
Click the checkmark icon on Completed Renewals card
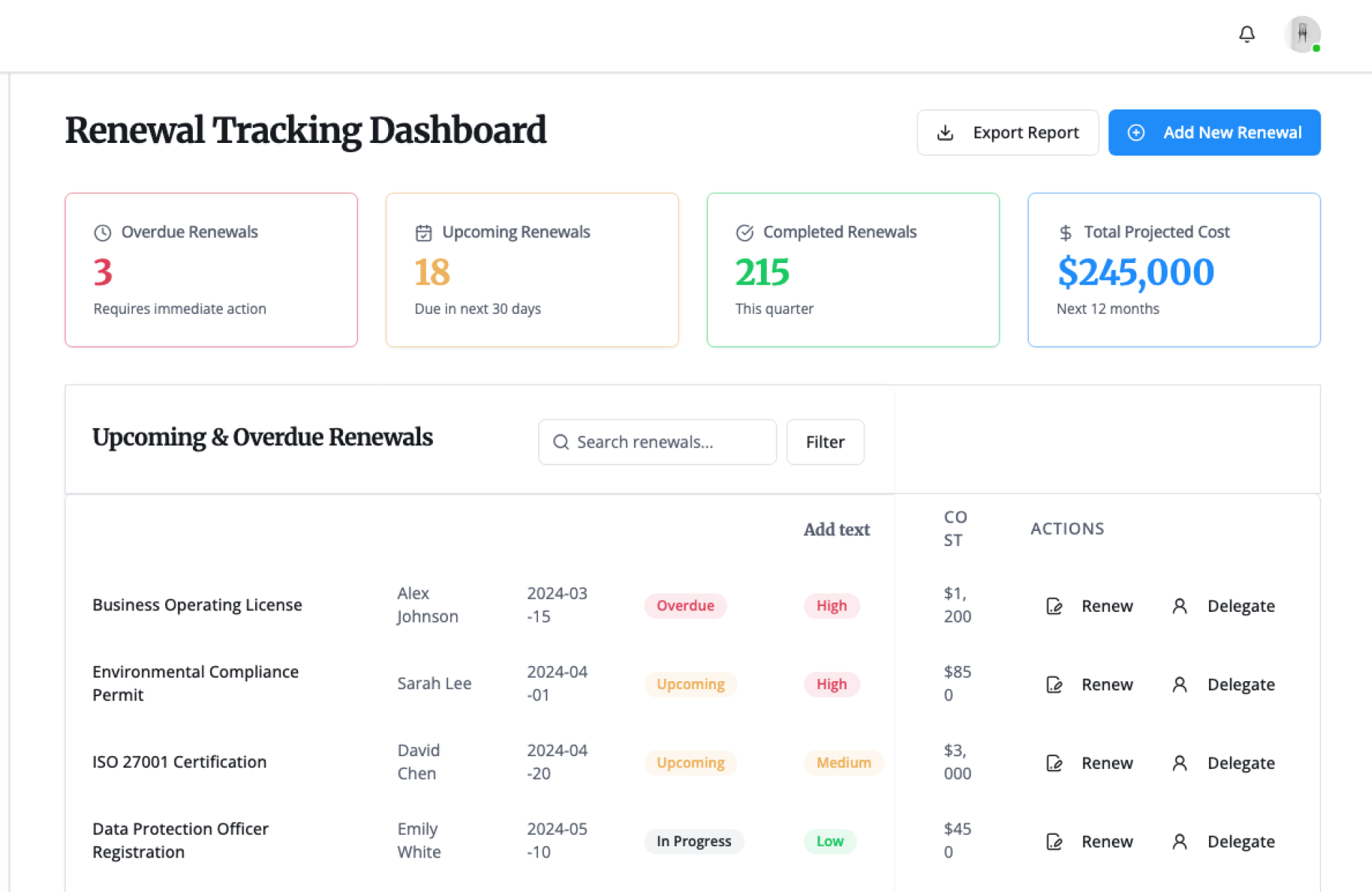[744, 233]
